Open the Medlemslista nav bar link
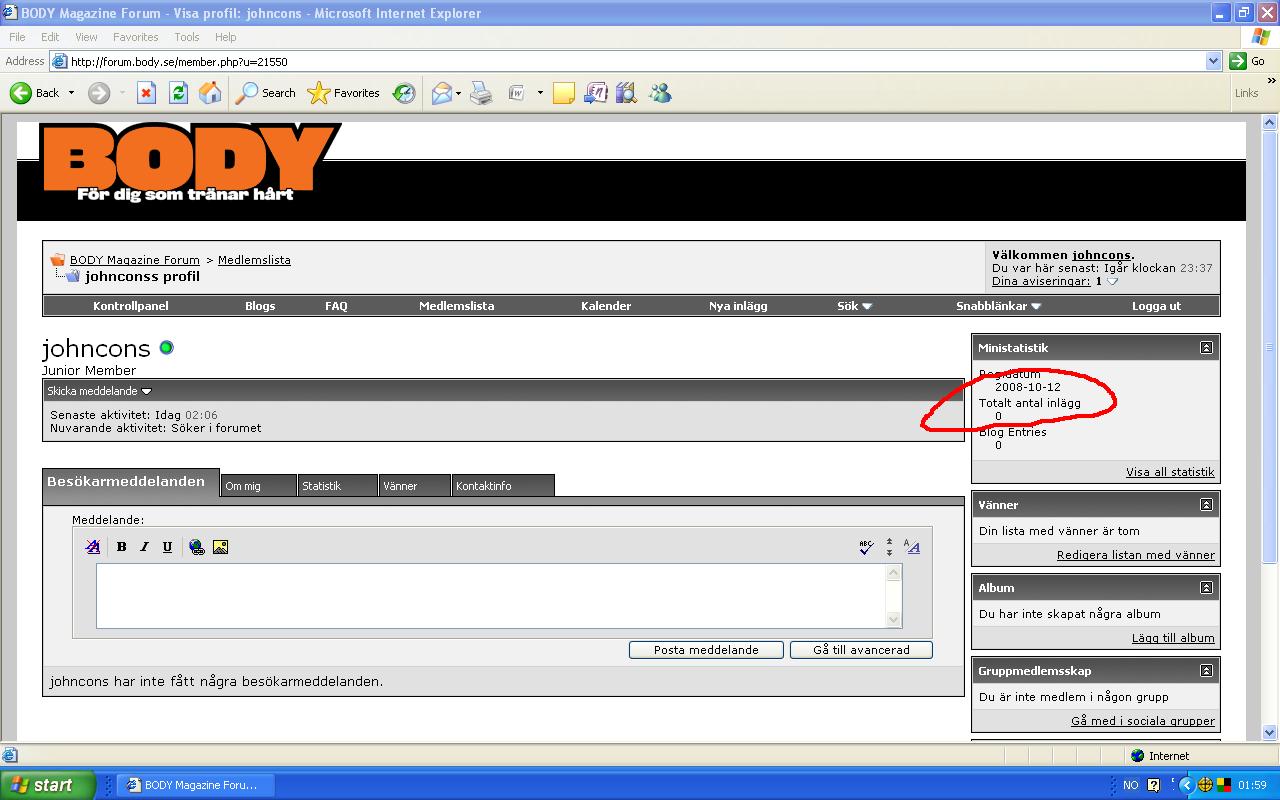Viewport: 1280px width, 800px height. click(456, 306)
